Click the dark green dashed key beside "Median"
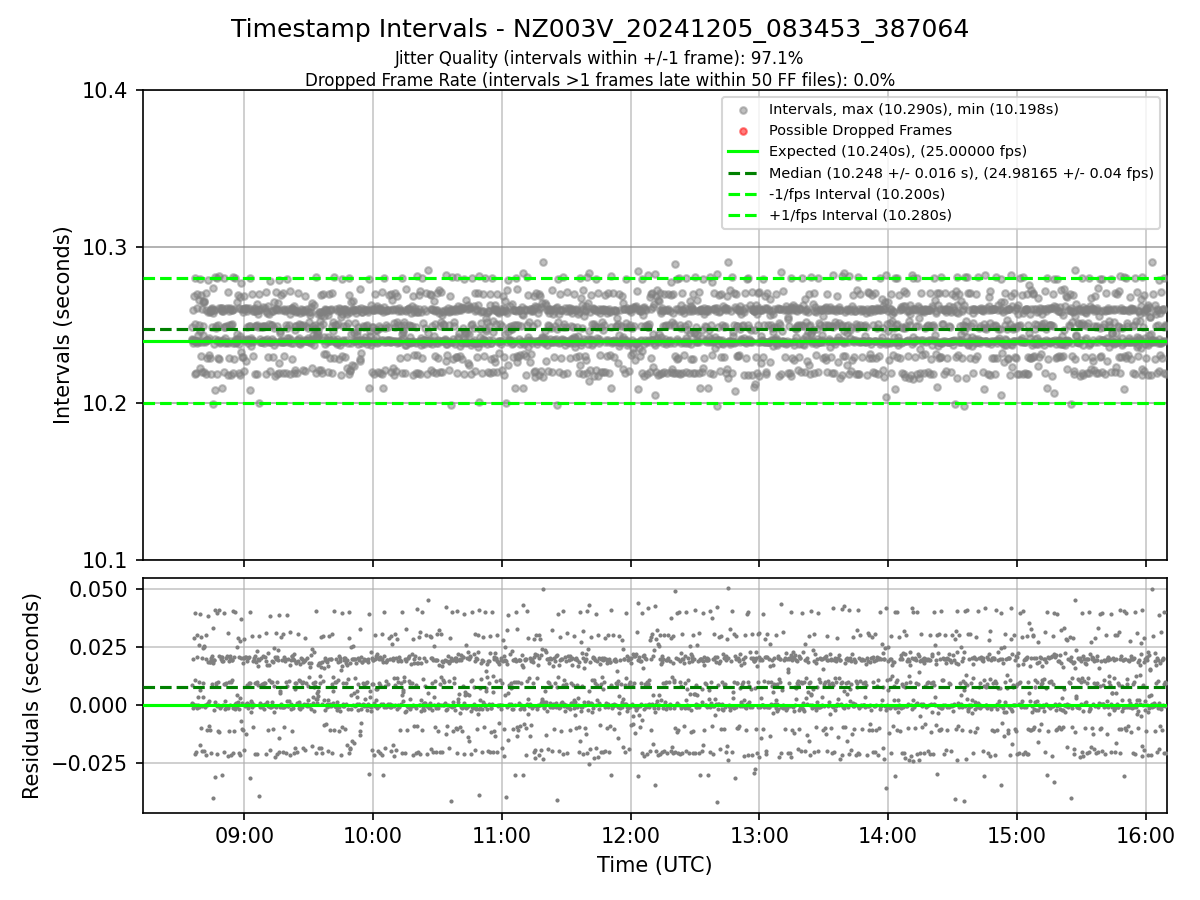 (743, 172)
